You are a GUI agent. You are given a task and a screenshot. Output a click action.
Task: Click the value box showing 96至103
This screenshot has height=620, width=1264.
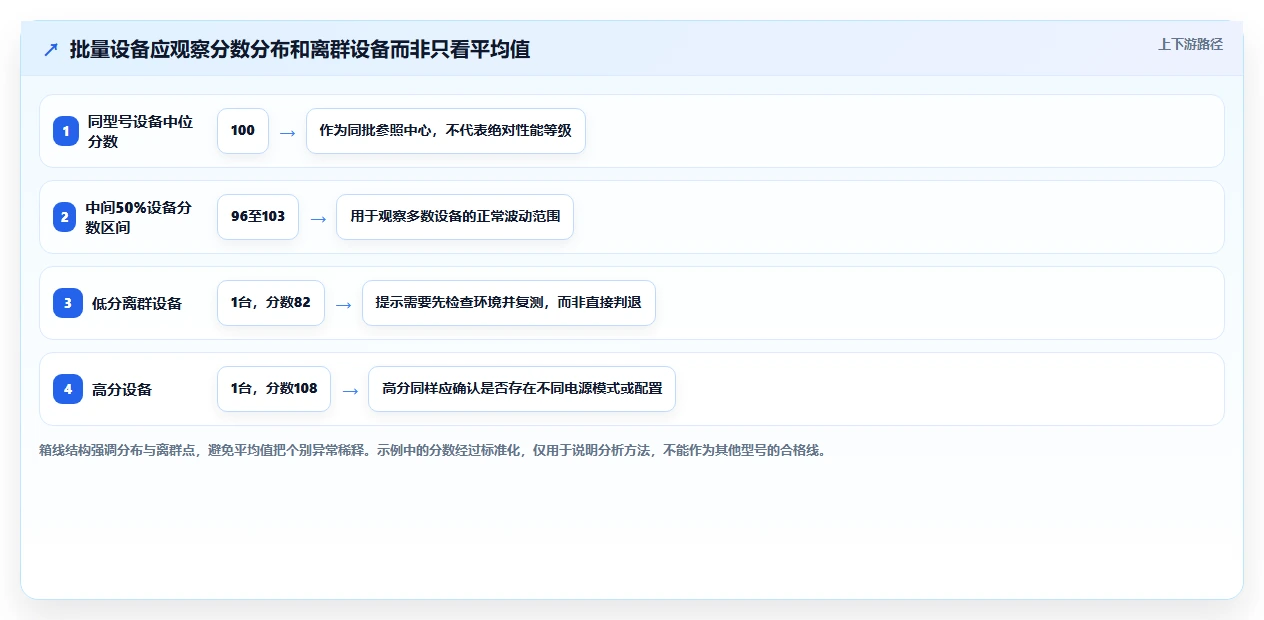tap(258, 217)
